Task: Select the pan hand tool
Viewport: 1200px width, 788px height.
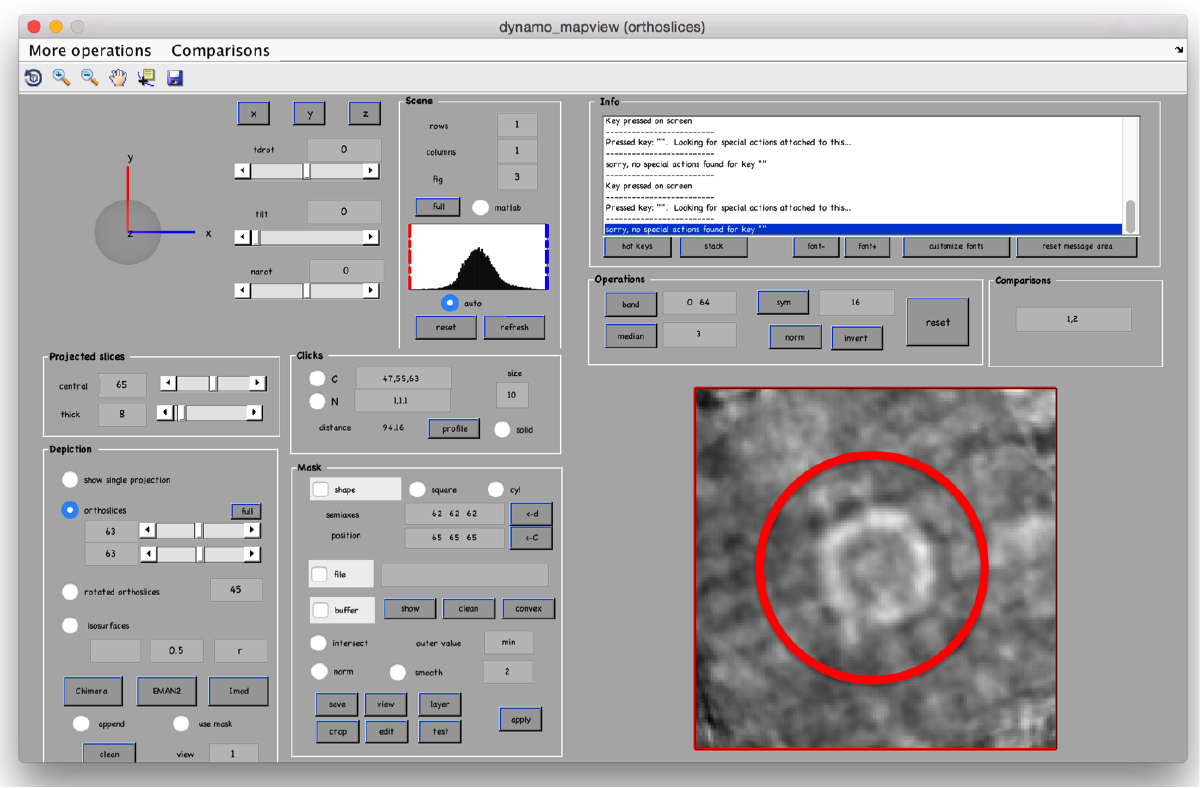Action: tap(118, 77)
